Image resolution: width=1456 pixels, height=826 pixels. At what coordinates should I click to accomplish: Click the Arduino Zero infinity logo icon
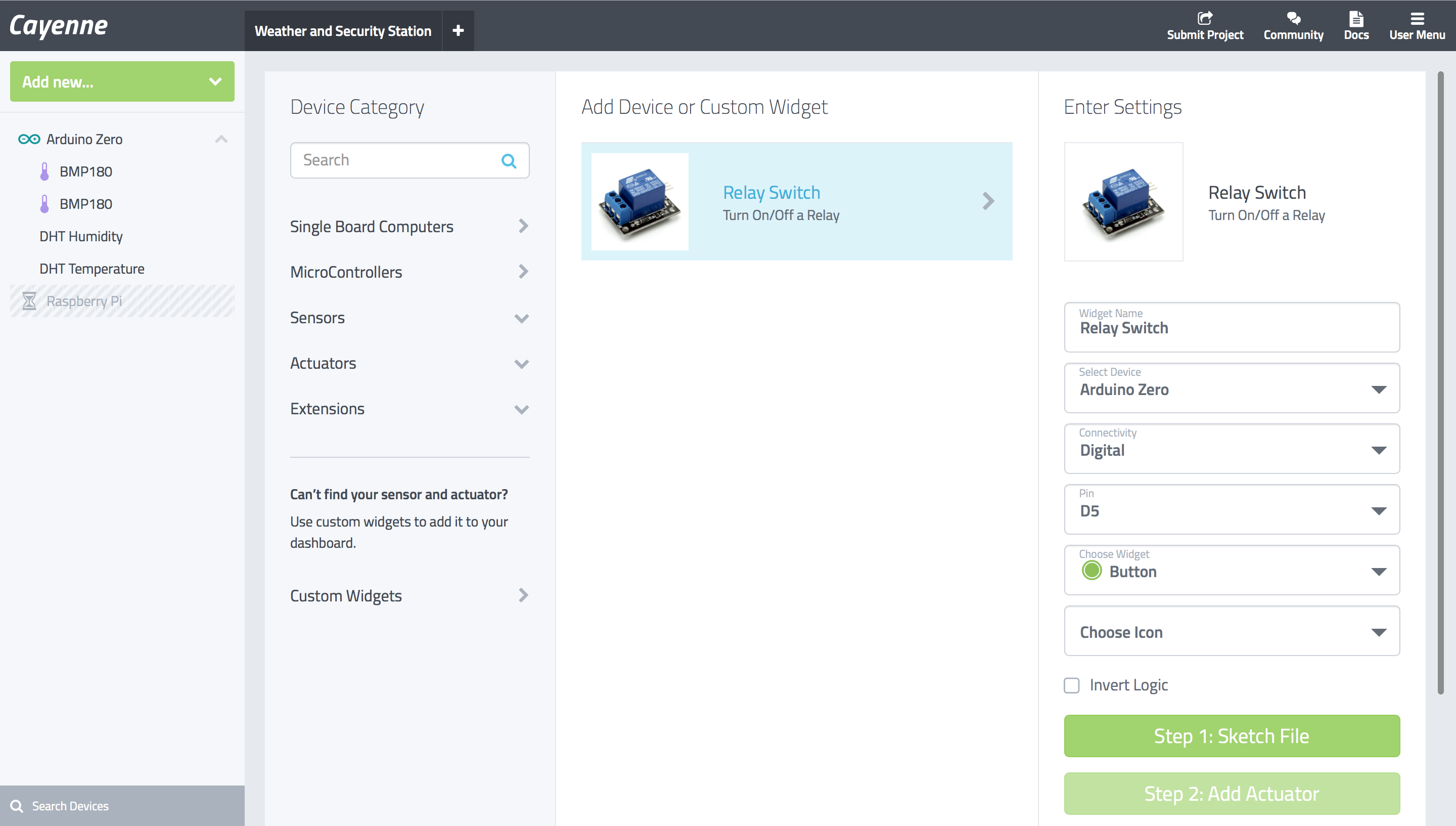(x=29, y=139)
